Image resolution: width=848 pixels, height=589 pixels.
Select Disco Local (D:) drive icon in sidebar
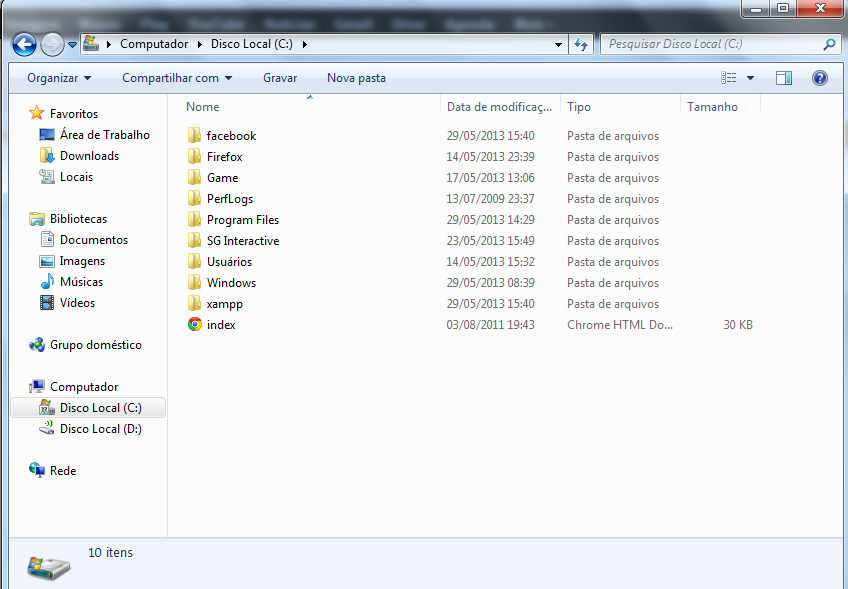tap(47, 428)
